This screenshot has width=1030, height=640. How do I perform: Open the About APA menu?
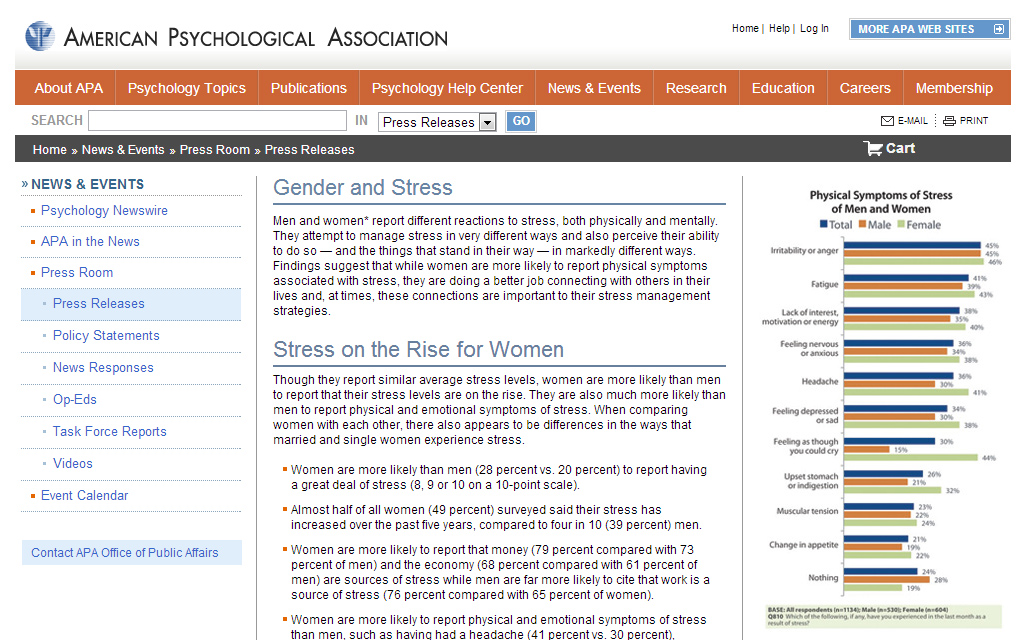tap(68, 88)
